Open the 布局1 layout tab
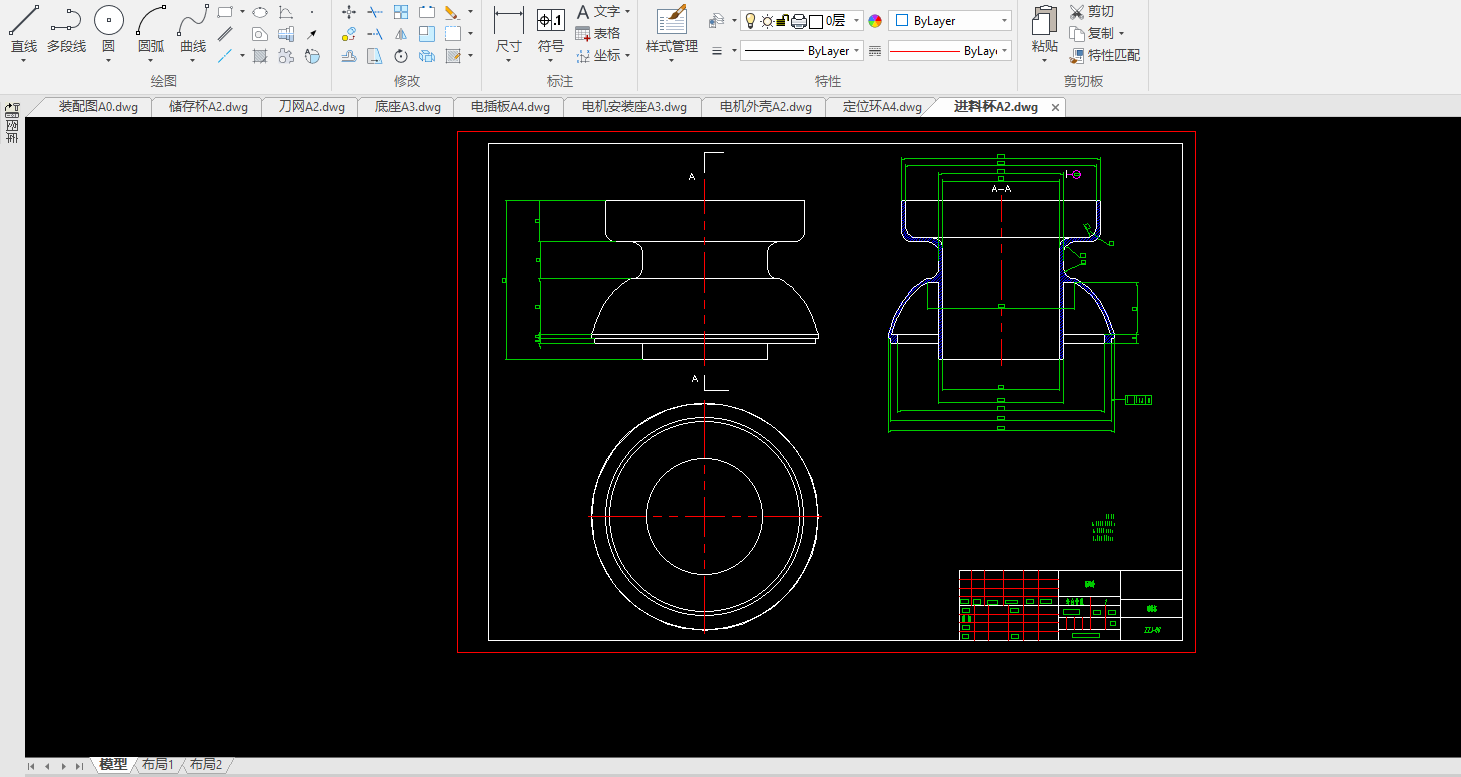This screenshot has height=777, width=1461. [157, 765]
